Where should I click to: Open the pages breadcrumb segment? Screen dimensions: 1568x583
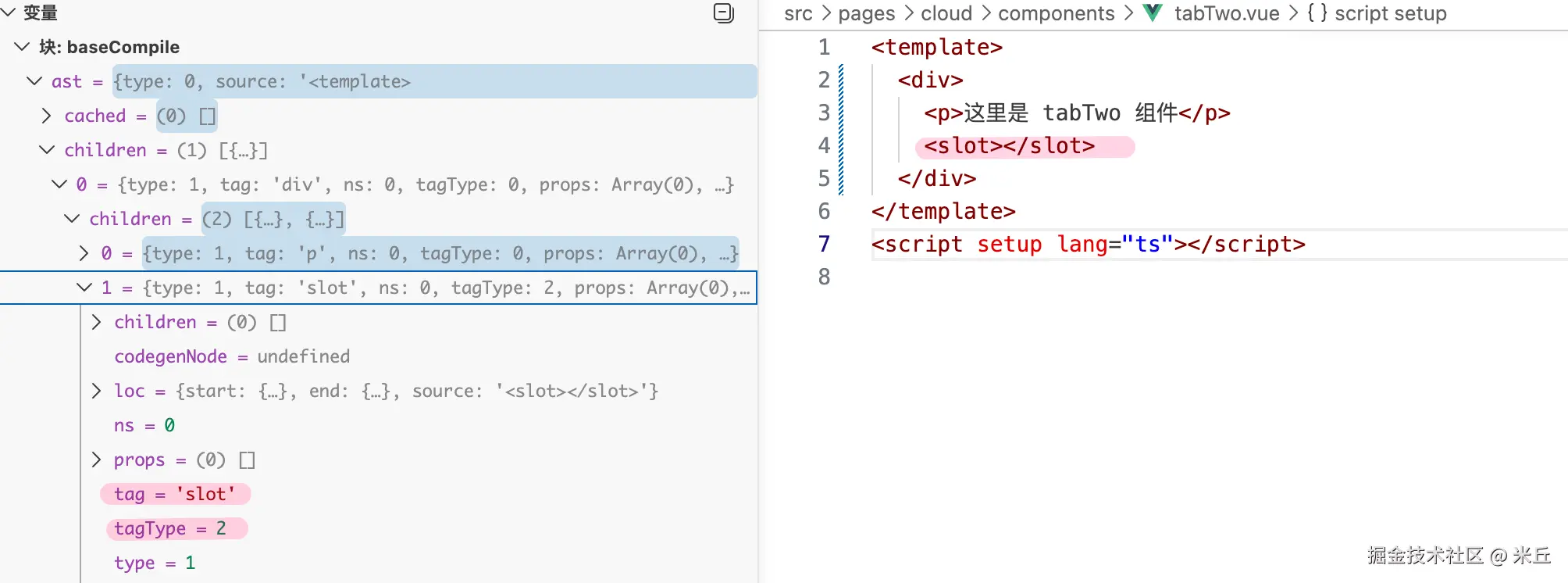pos(867,13)
